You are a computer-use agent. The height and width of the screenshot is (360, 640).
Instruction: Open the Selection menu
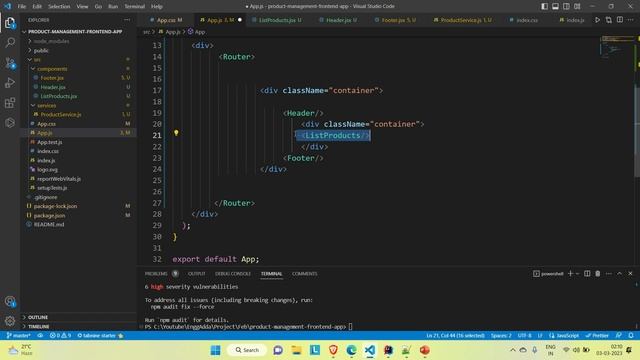(59, 6)
